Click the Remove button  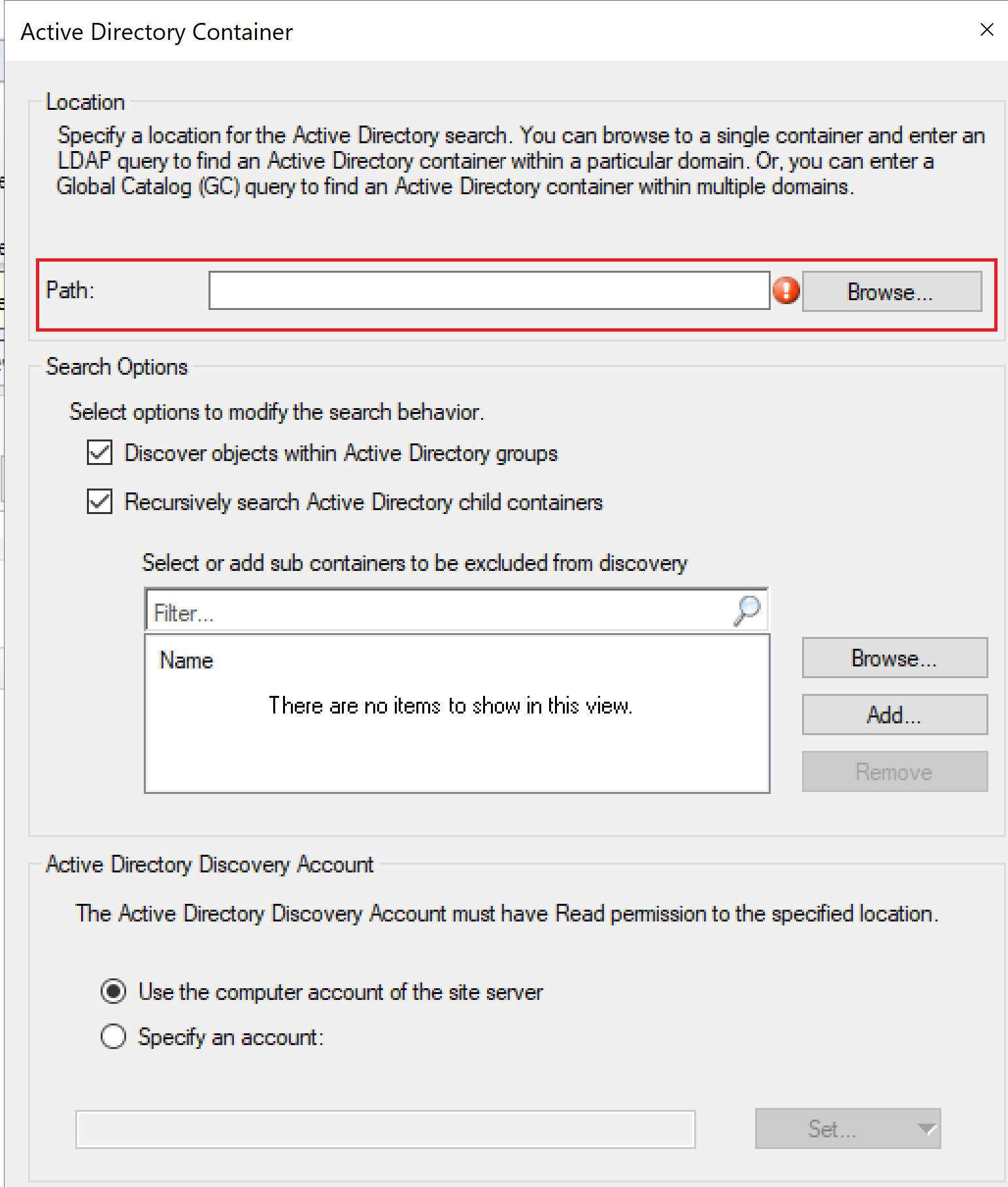coord(894,772)
